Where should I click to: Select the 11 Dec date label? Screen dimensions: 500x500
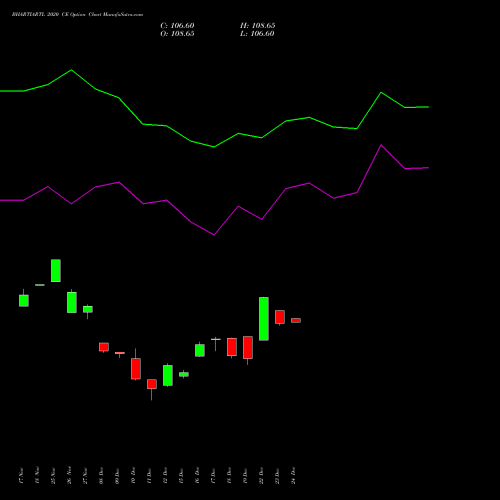pyautogui.click(x=149, y=475)
